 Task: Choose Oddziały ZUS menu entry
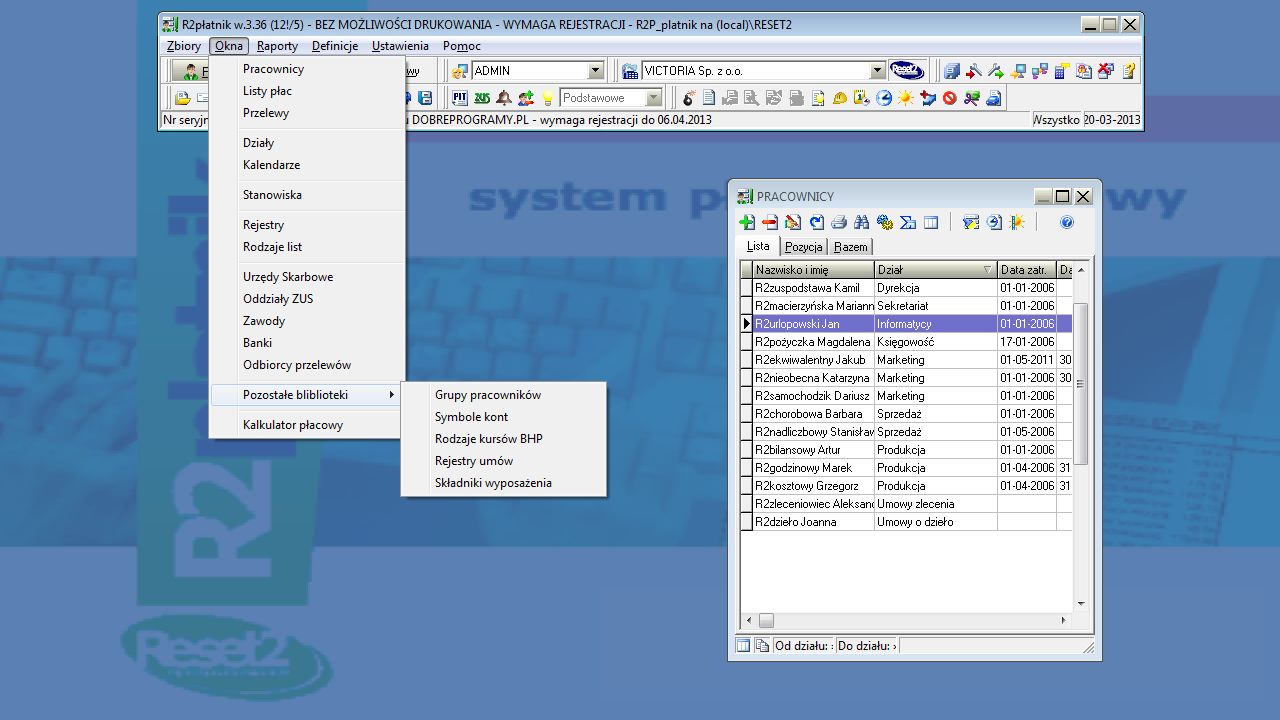(308, 299)
